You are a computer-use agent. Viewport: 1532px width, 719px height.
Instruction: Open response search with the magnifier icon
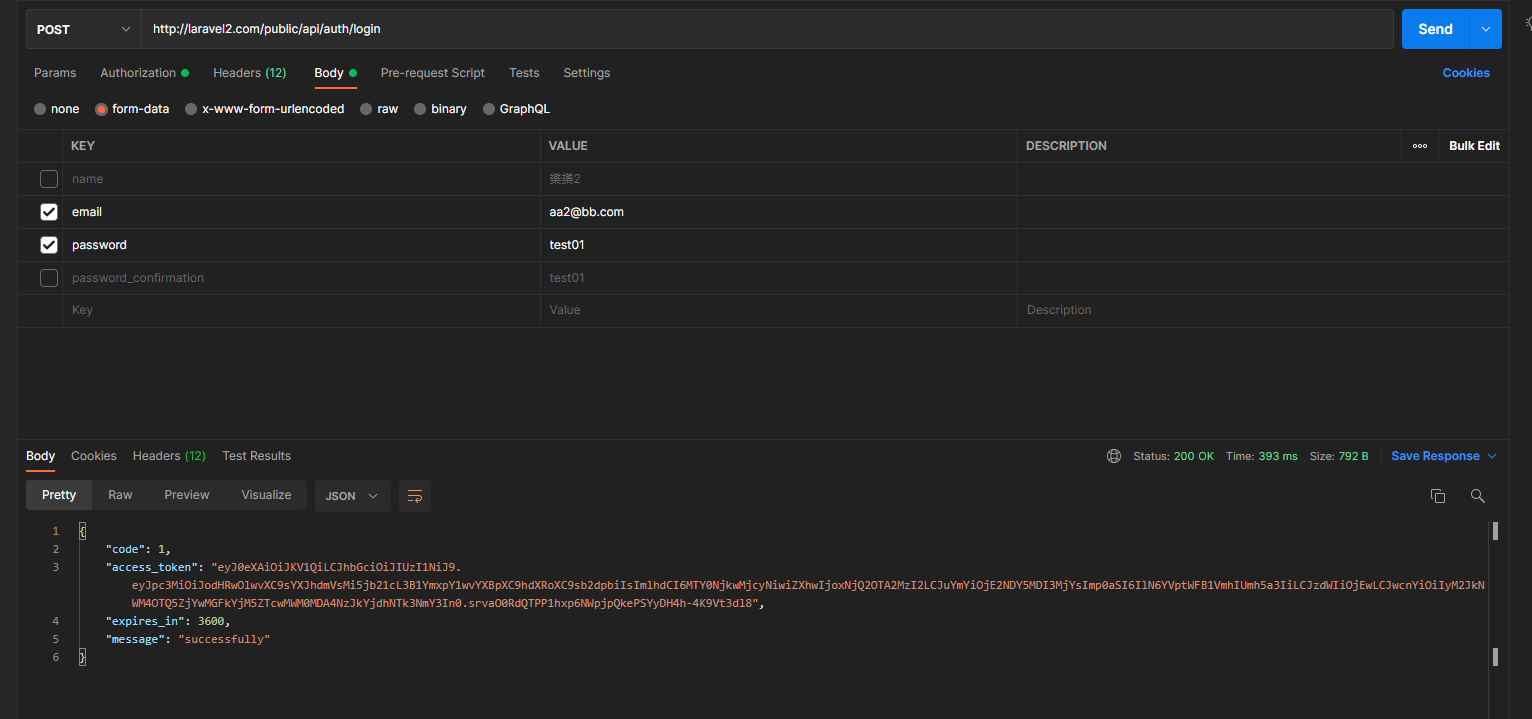pyautogui.click(x=1478, y=495)
